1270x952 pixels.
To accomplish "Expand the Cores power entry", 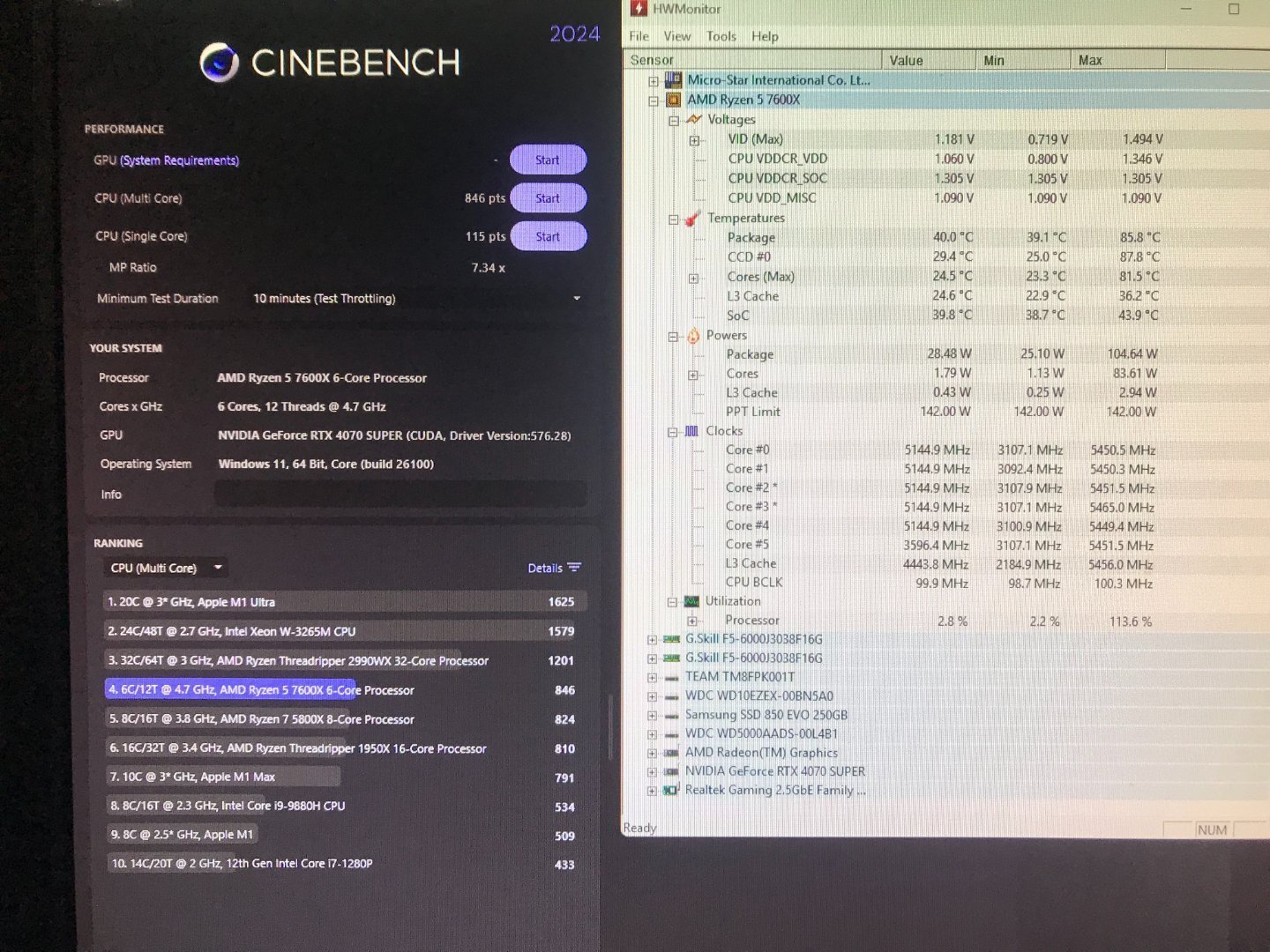I will pyautogui.click(x=693, y=375).
